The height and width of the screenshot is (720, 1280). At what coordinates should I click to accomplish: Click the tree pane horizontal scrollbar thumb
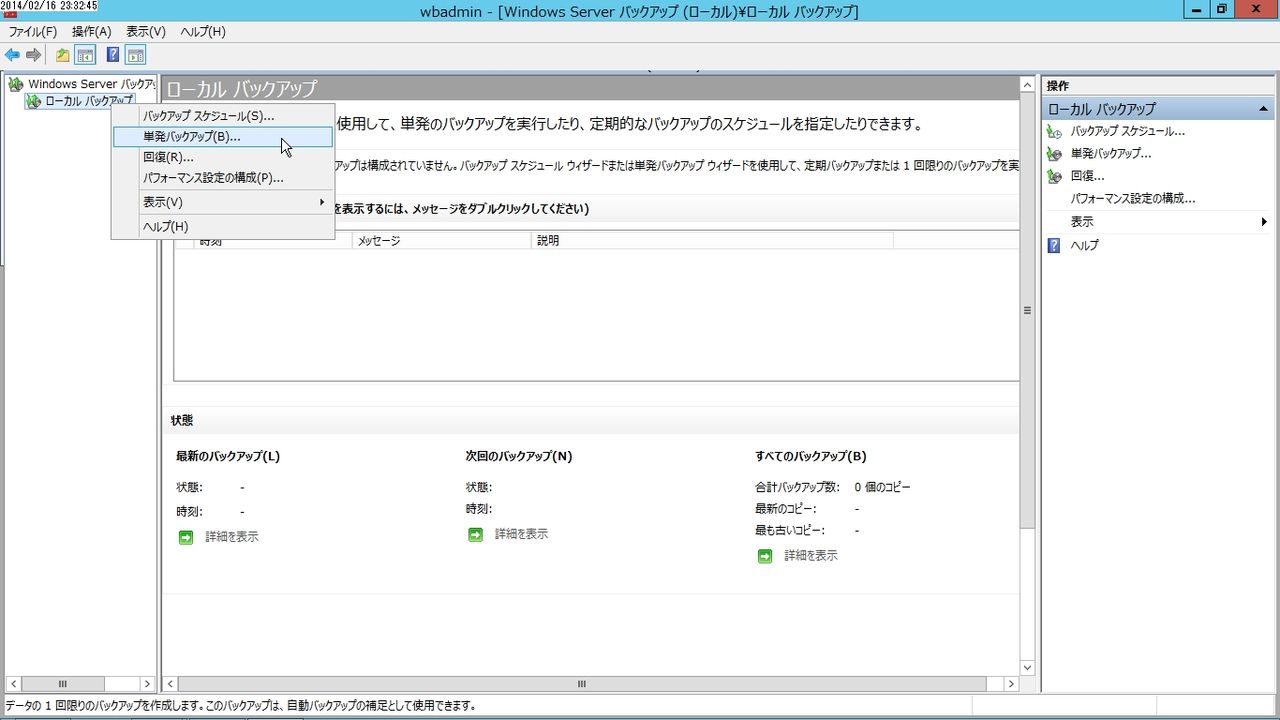(x=62, y=684)
